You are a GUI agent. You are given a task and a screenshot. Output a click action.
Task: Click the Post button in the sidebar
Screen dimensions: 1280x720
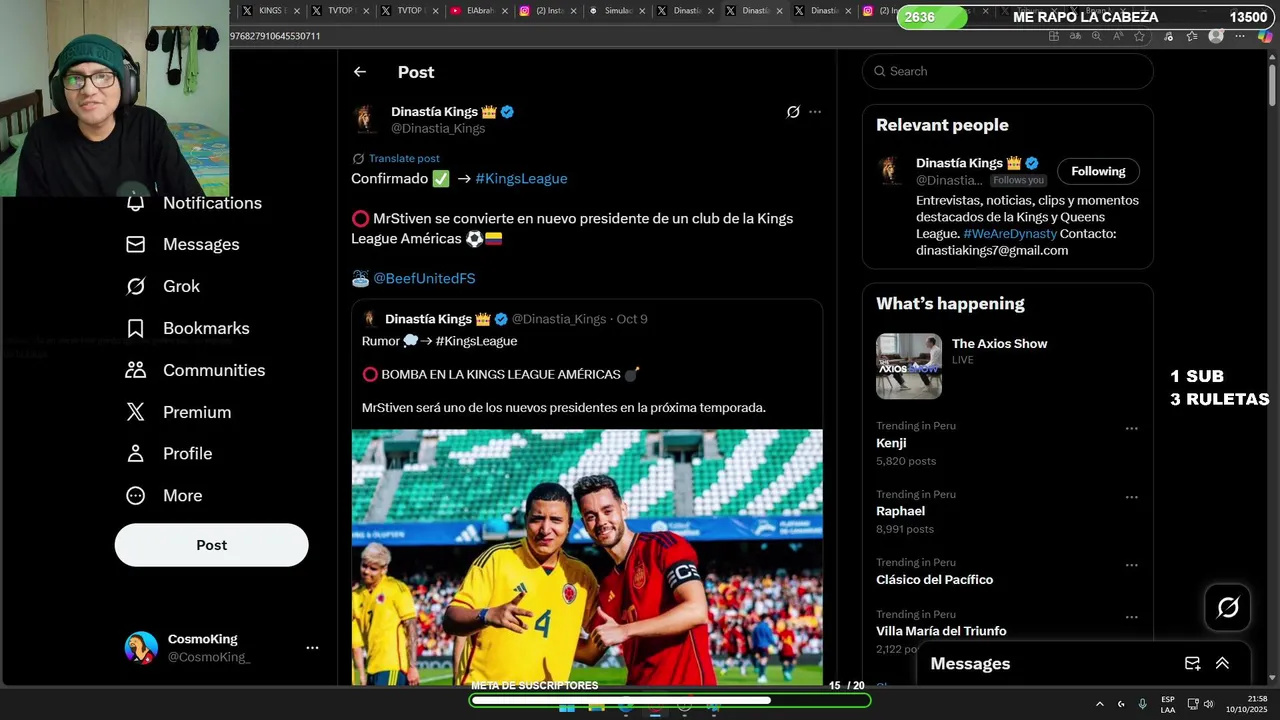(x=211, y=545)
